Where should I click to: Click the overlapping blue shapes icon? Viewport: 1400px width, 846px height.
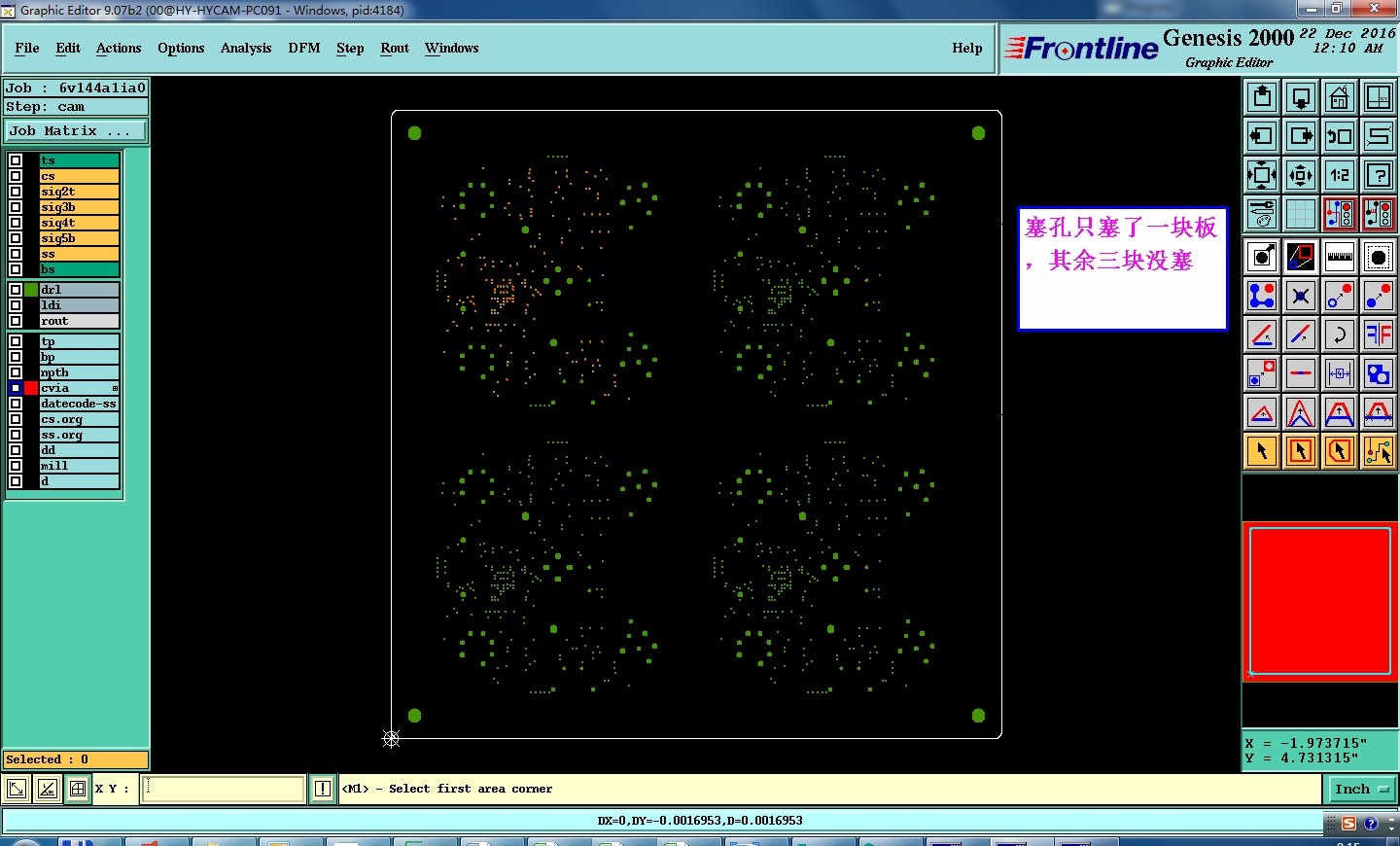coord(1379,373)
